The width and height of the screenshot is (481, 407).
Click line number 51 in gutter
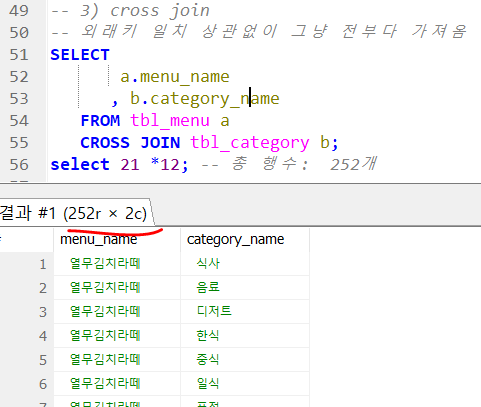pos(19,55)
